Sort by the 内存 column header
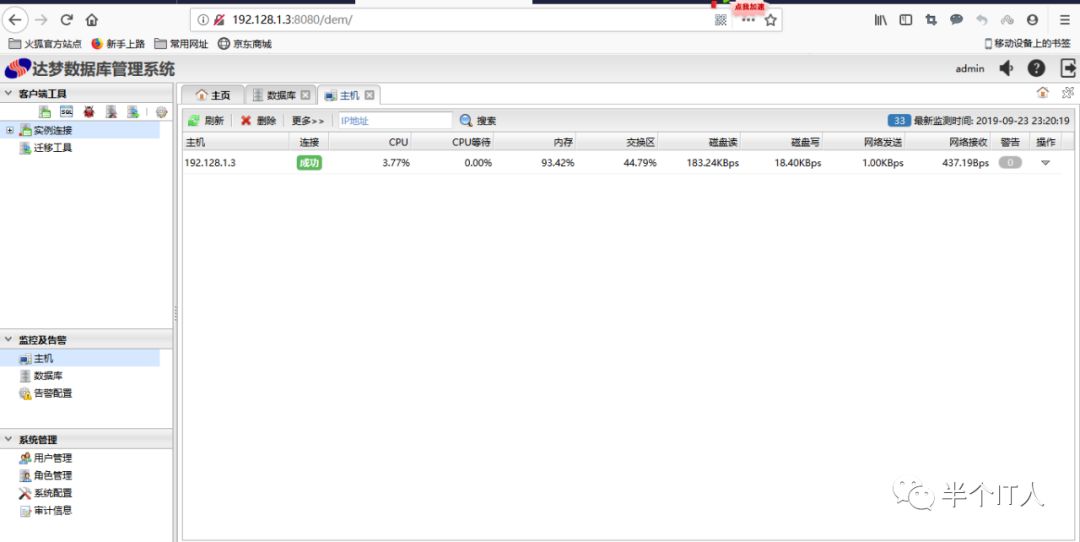The width and height of the screenshot is (1080, 542). (534, 142)
